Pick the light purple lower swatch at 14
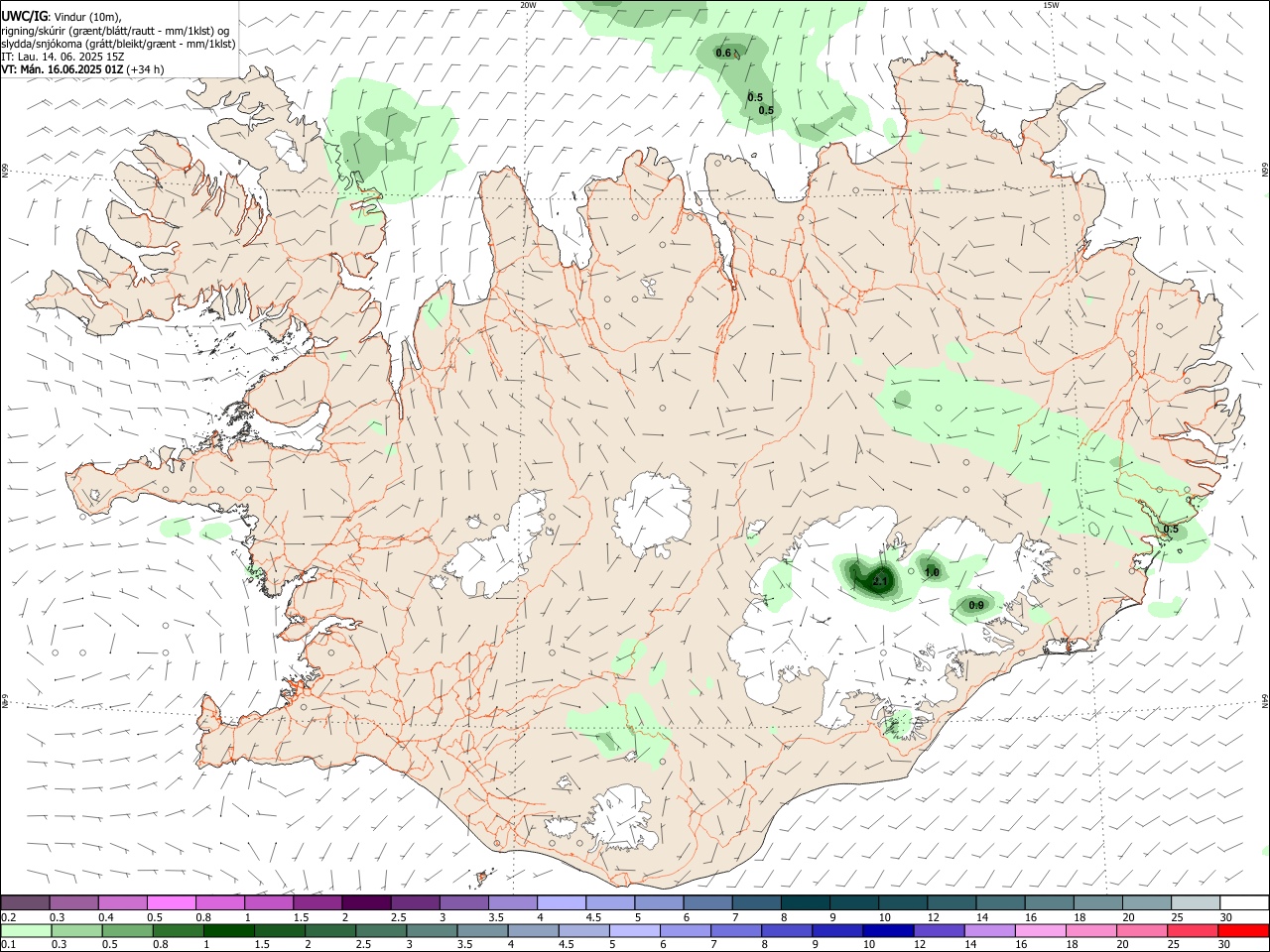The width and height of the screenshot is (1270, 952). tap(989, 930)
